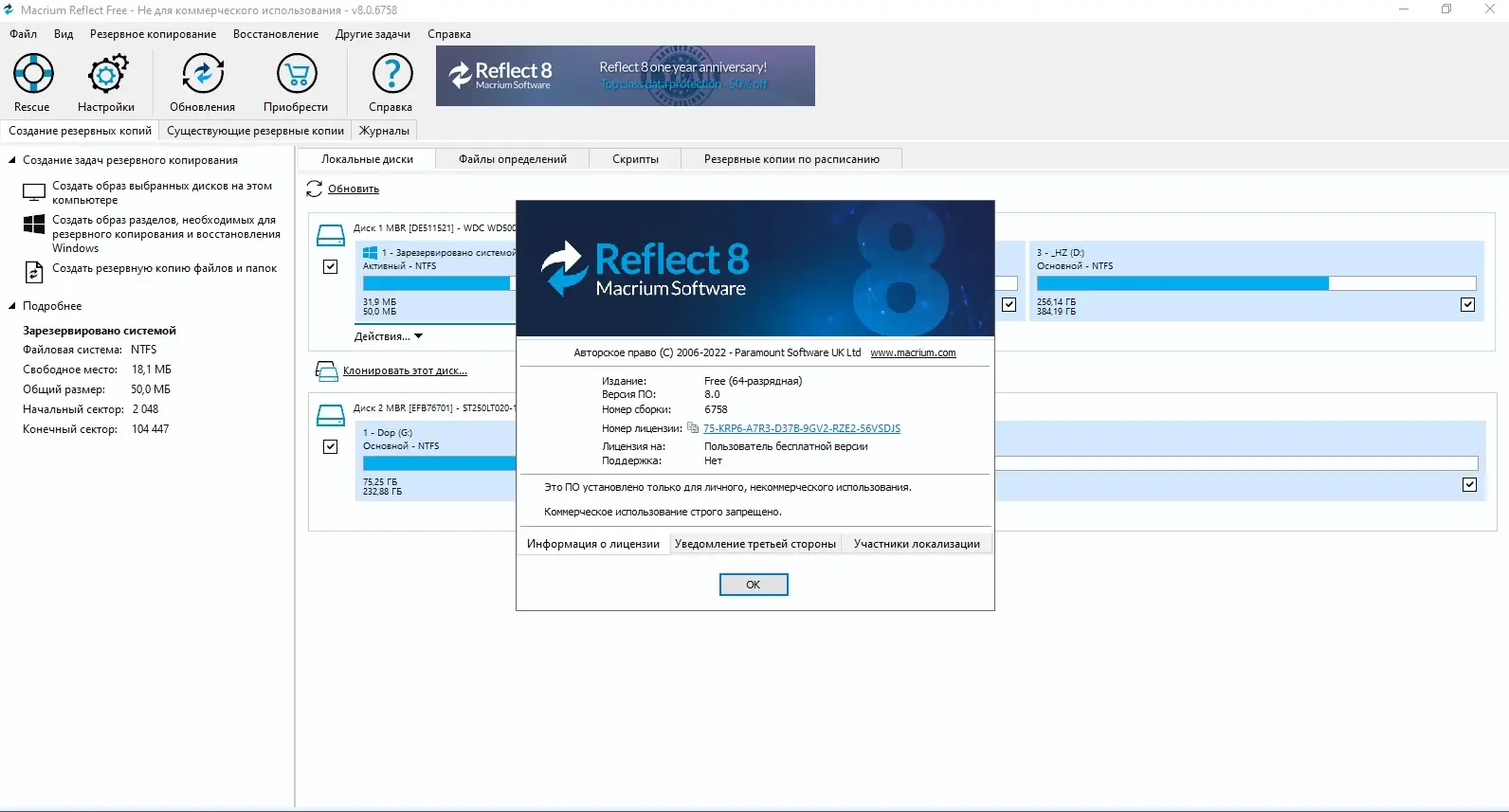Select the 3 - _HZ (D:) partition label
The height and width of the screenshot is (812, 1509).
tap(1061, 253)
